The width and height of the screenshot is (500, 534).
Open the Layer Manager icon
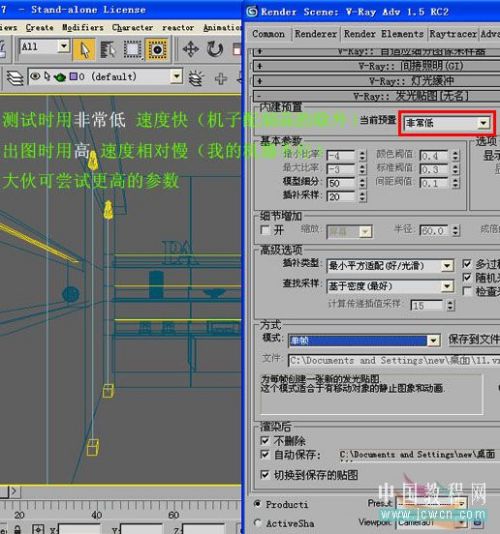coord(15,78)
